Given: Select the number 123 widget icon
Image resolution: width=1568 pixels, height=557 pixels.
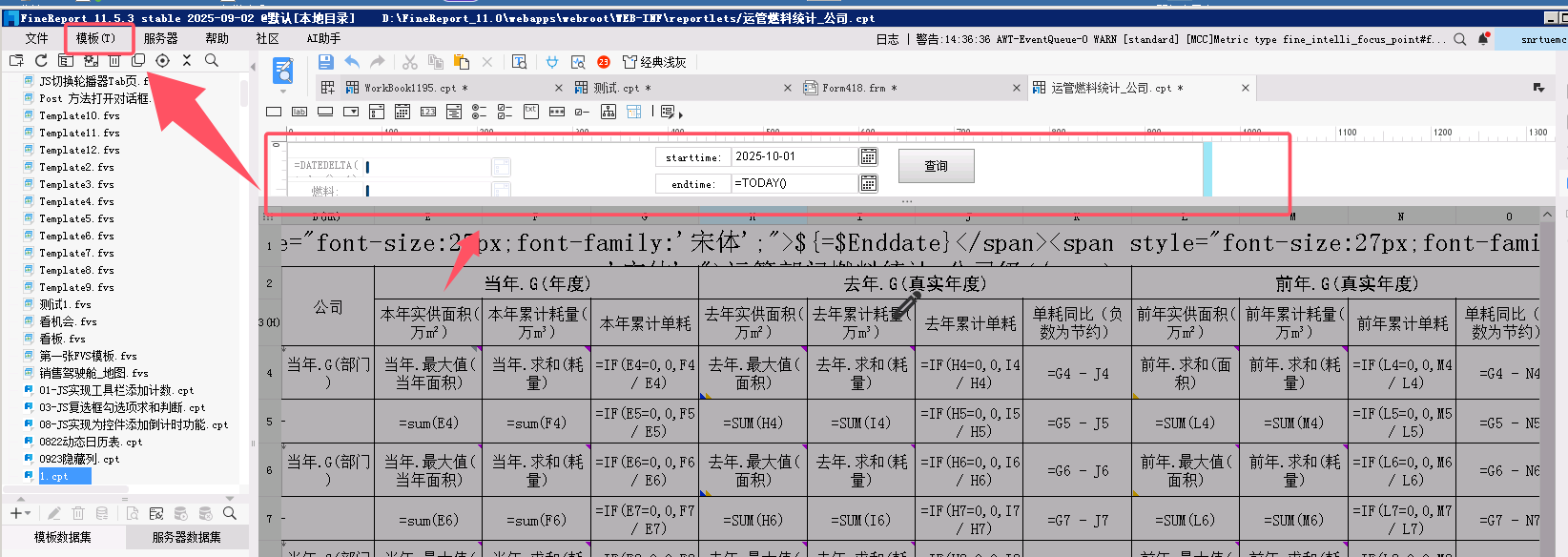Looking at the screenshot, I should (x=428, y=112).
